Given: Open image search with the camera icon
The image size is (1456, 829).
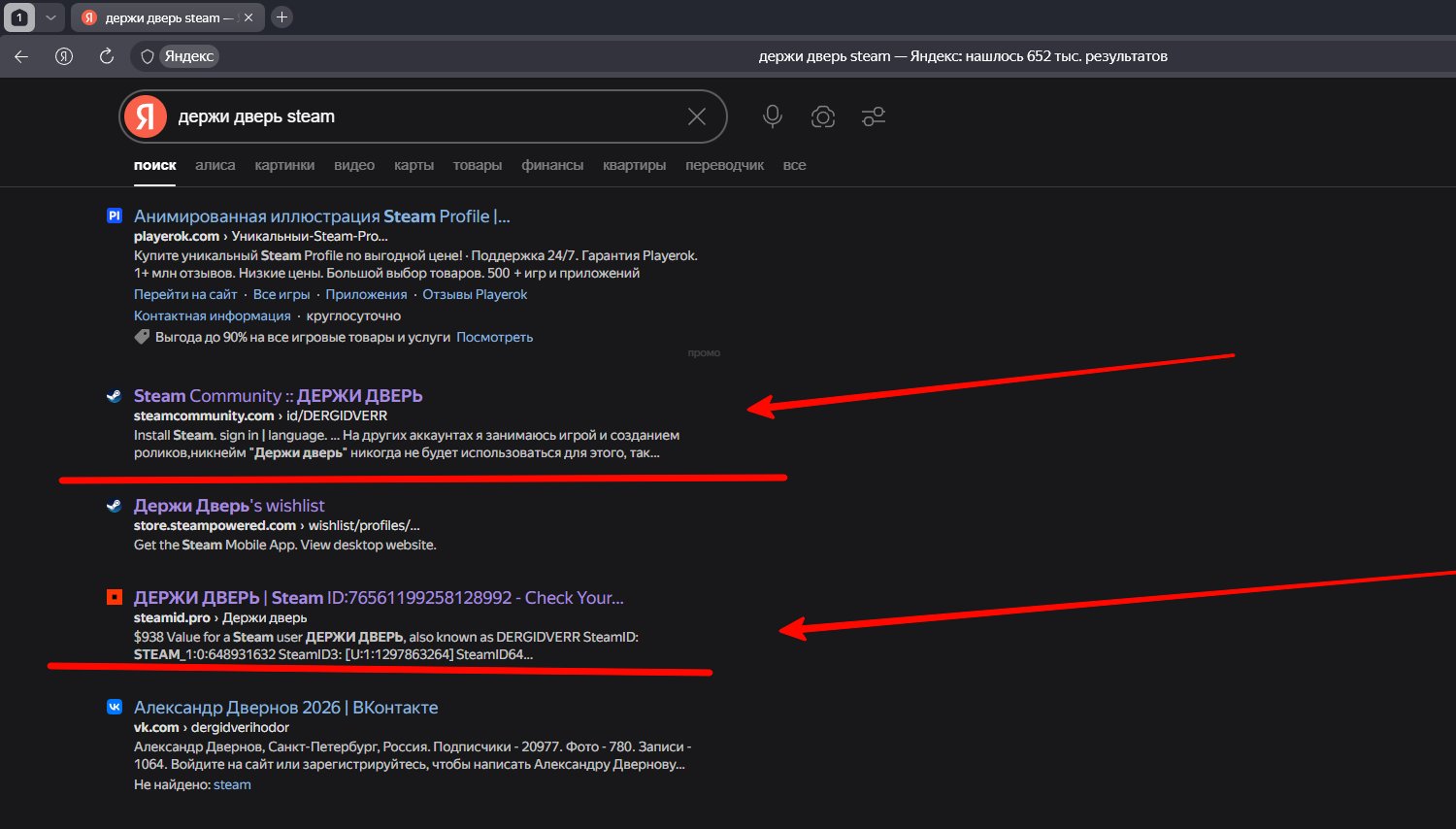Looking at the screenshot, I should coord(823,116).
